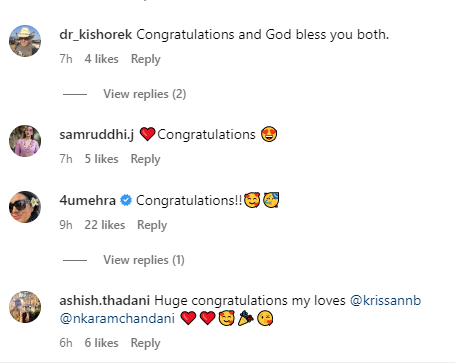Expand View replies (1) under 4umehra

point(144,260)
